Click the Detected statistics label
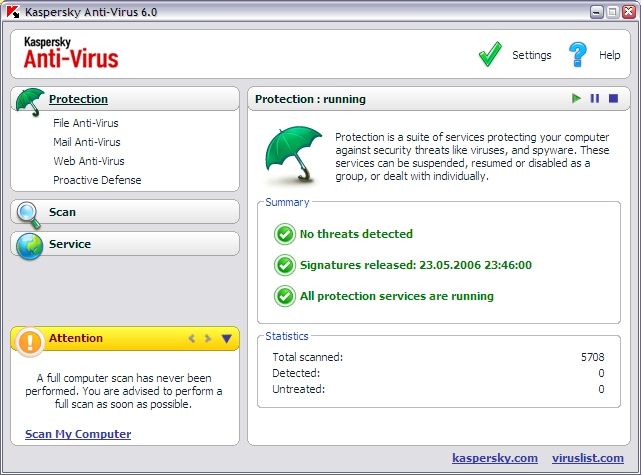The image size is (641, 475). [296, 373]
